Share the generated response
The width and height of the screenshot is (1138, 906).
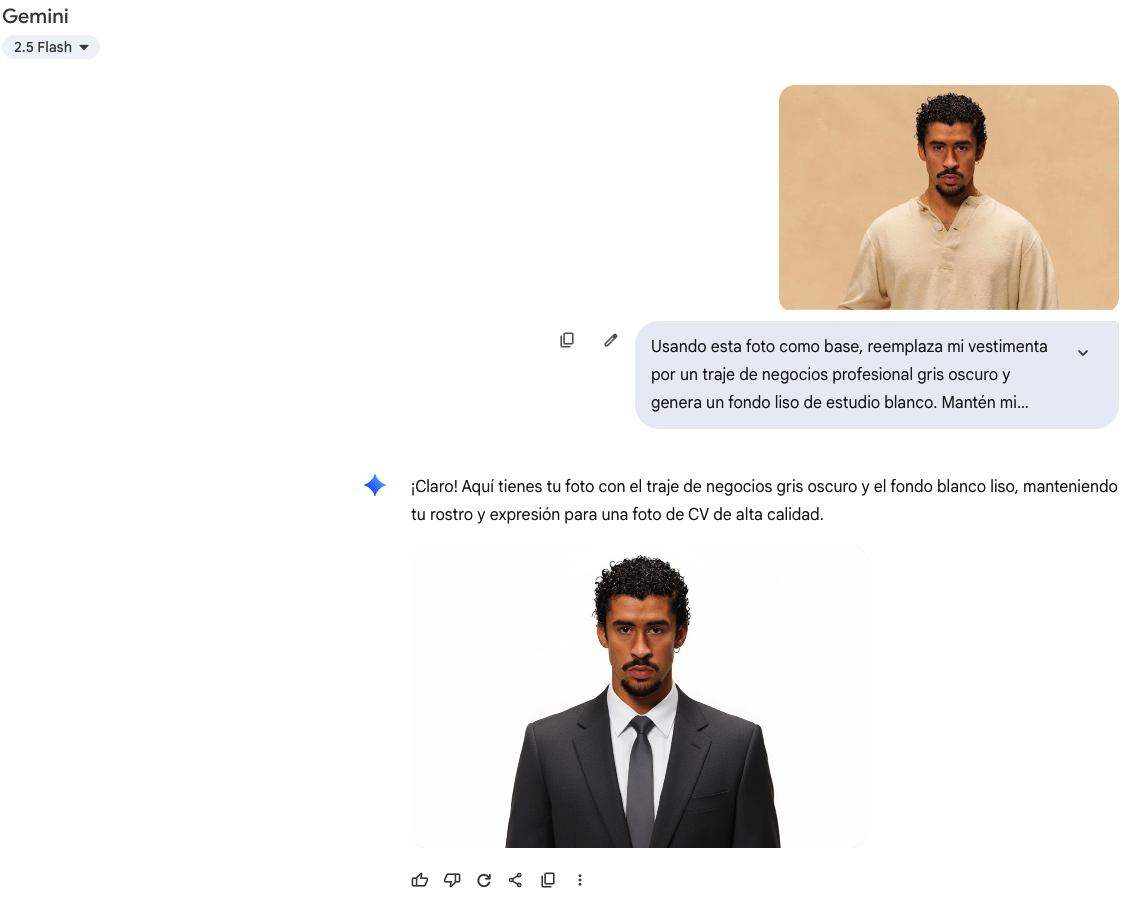[516, 880]
